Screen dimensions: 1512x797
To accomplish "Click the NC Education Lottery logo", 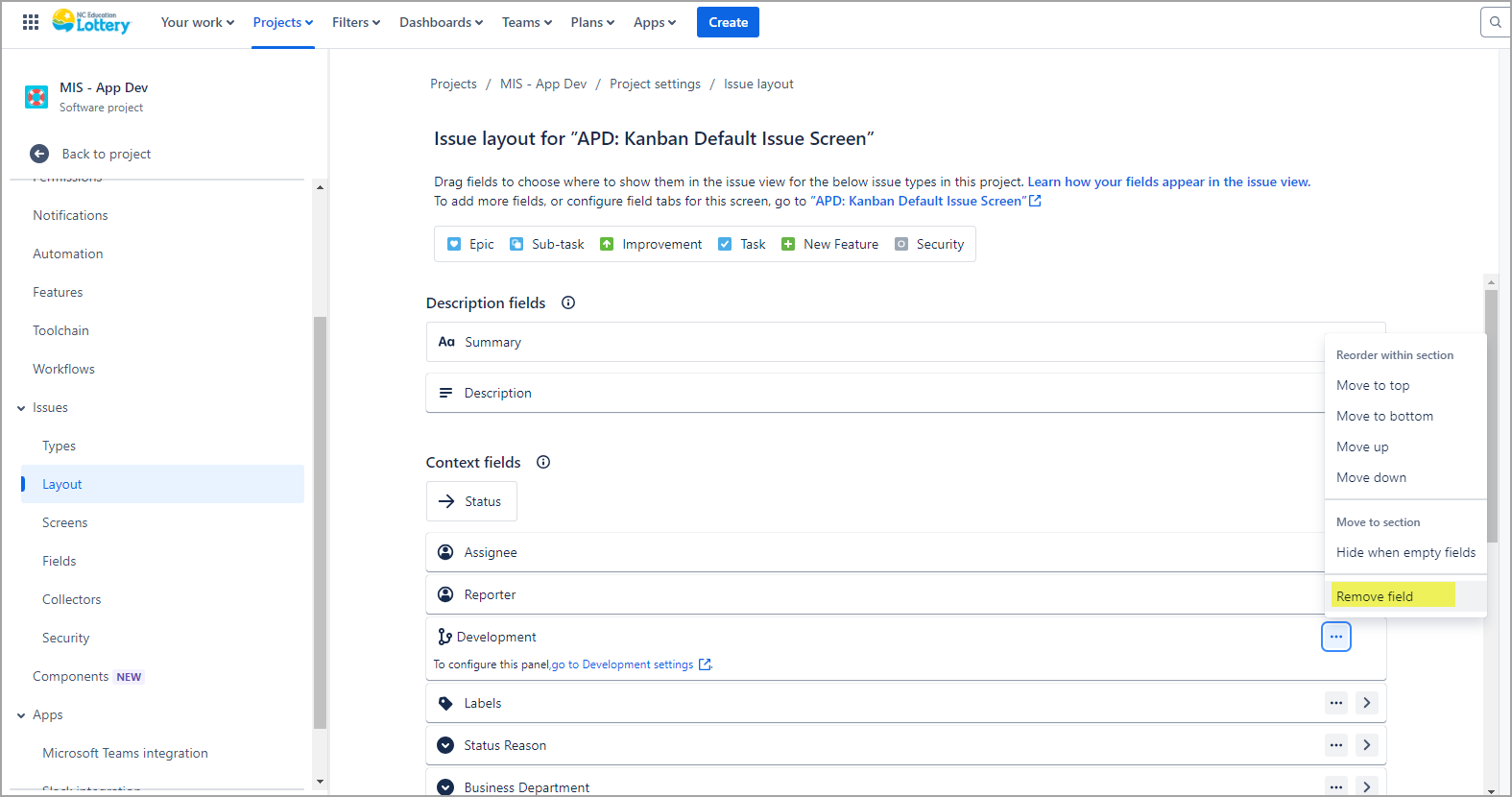I will coord(91,21).
